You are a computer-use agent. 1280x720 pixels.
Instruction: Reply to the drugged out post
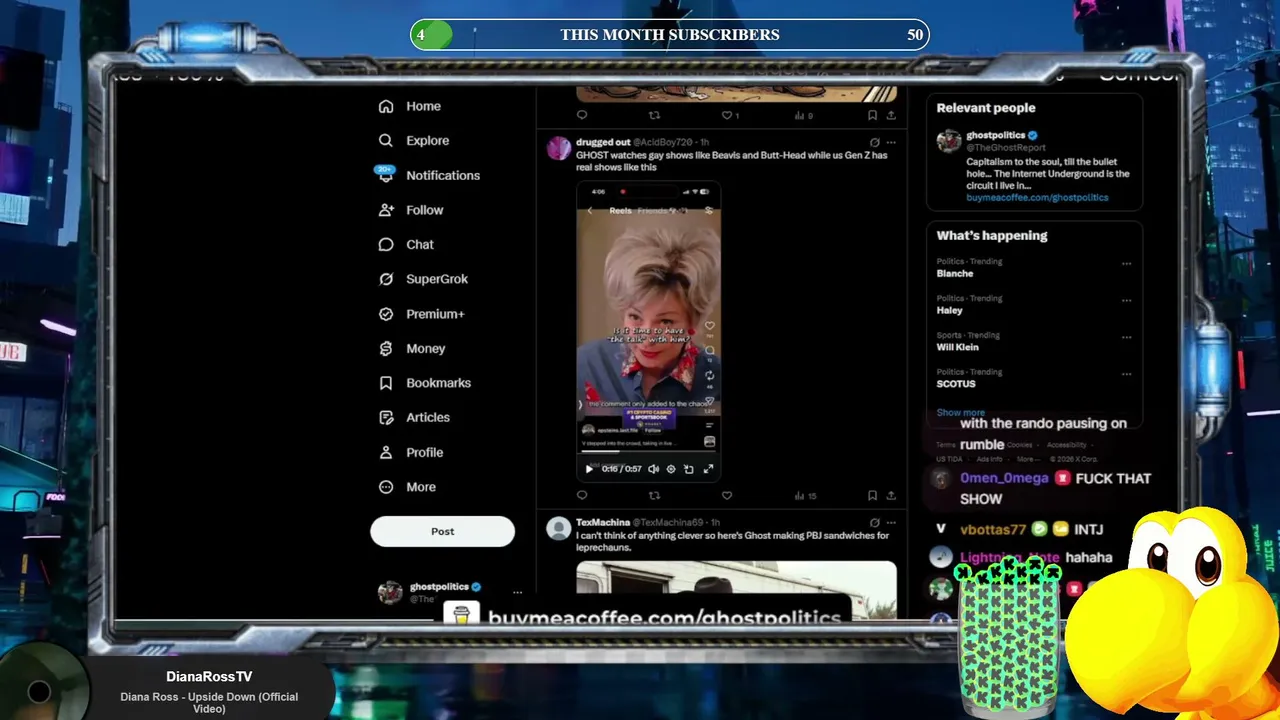pyautogui.click(x=582, y=495)
